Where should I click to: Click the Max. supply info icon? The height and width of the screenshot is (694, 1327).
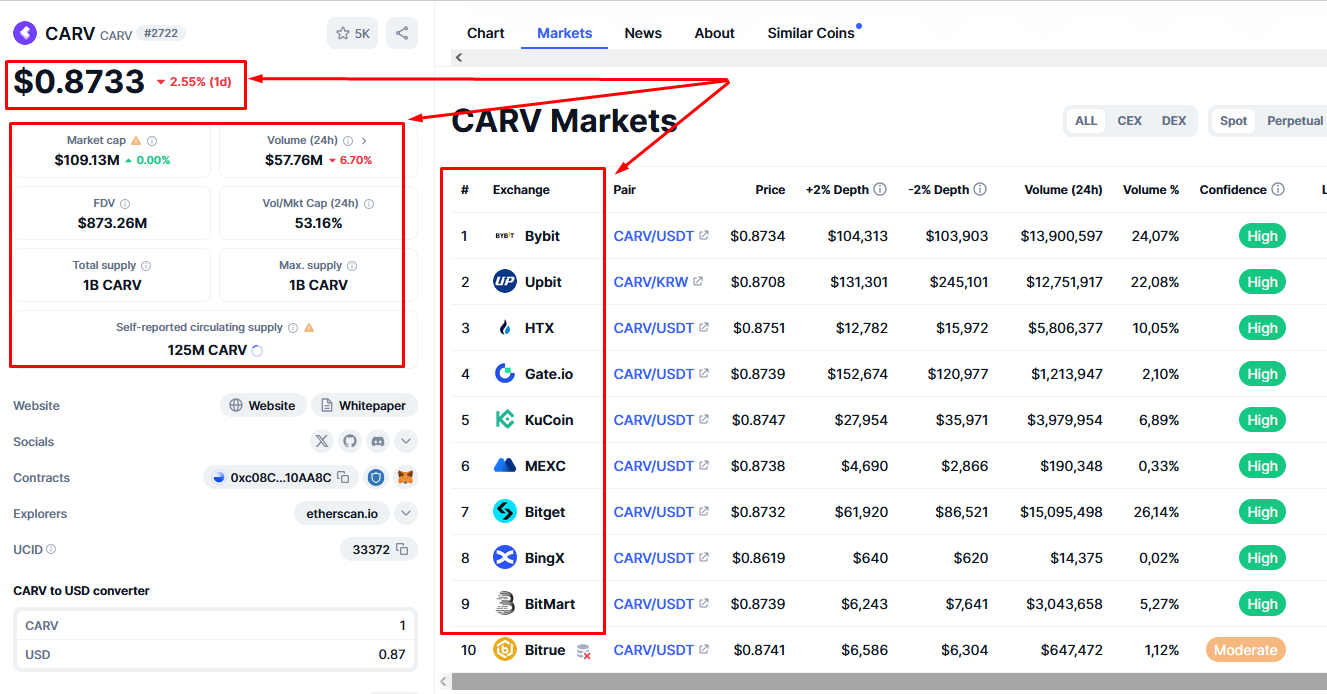[x=352, y=266]
